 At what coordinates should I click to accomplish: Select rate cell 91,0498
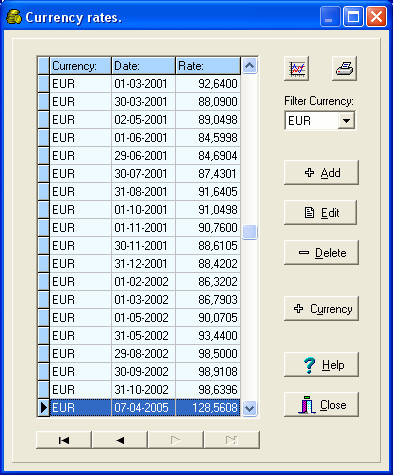tap(208, 210)
